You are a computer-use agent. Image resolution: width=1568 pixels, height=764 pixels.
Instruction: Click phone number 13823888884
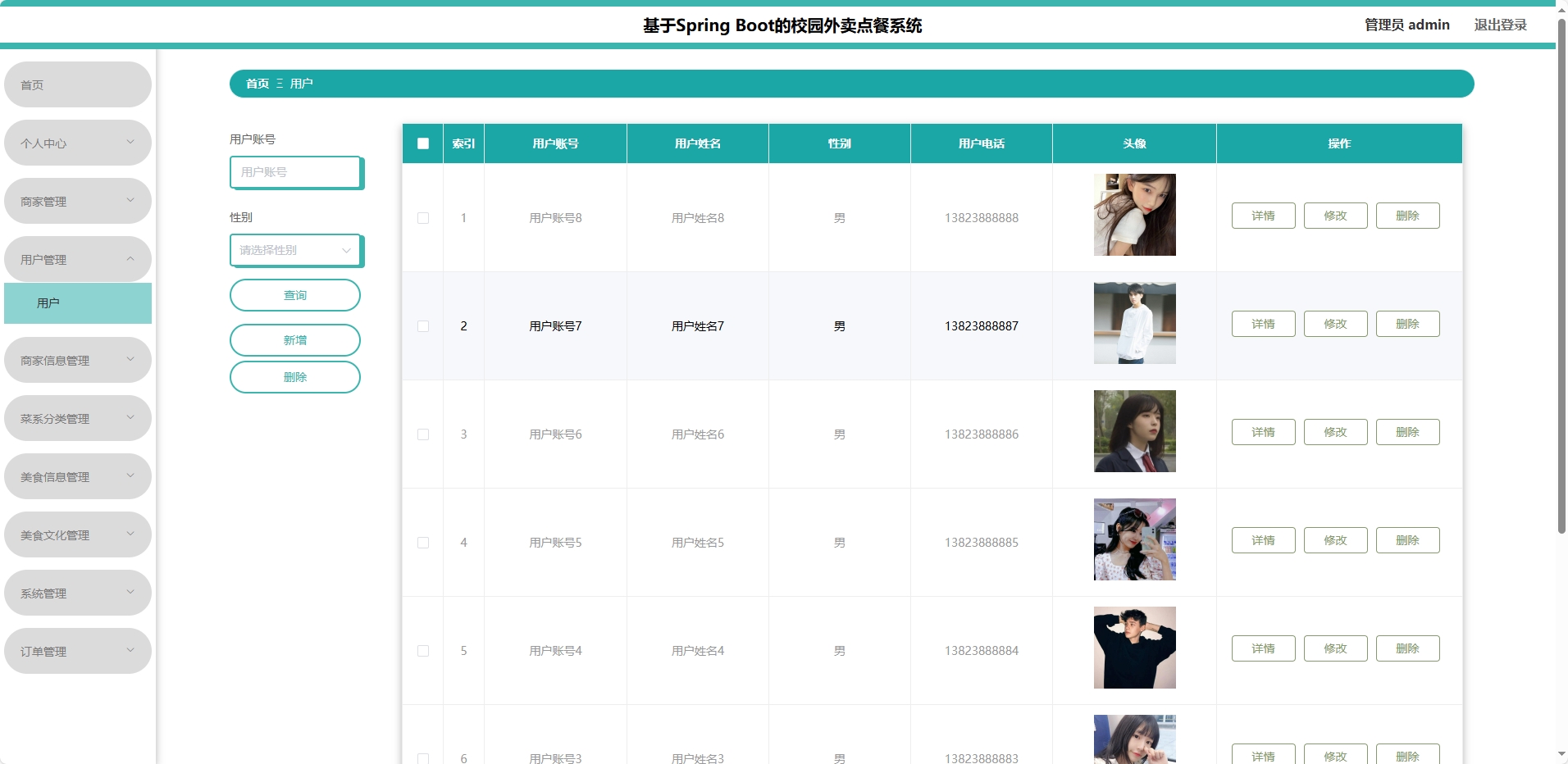[x=982, y=651]
